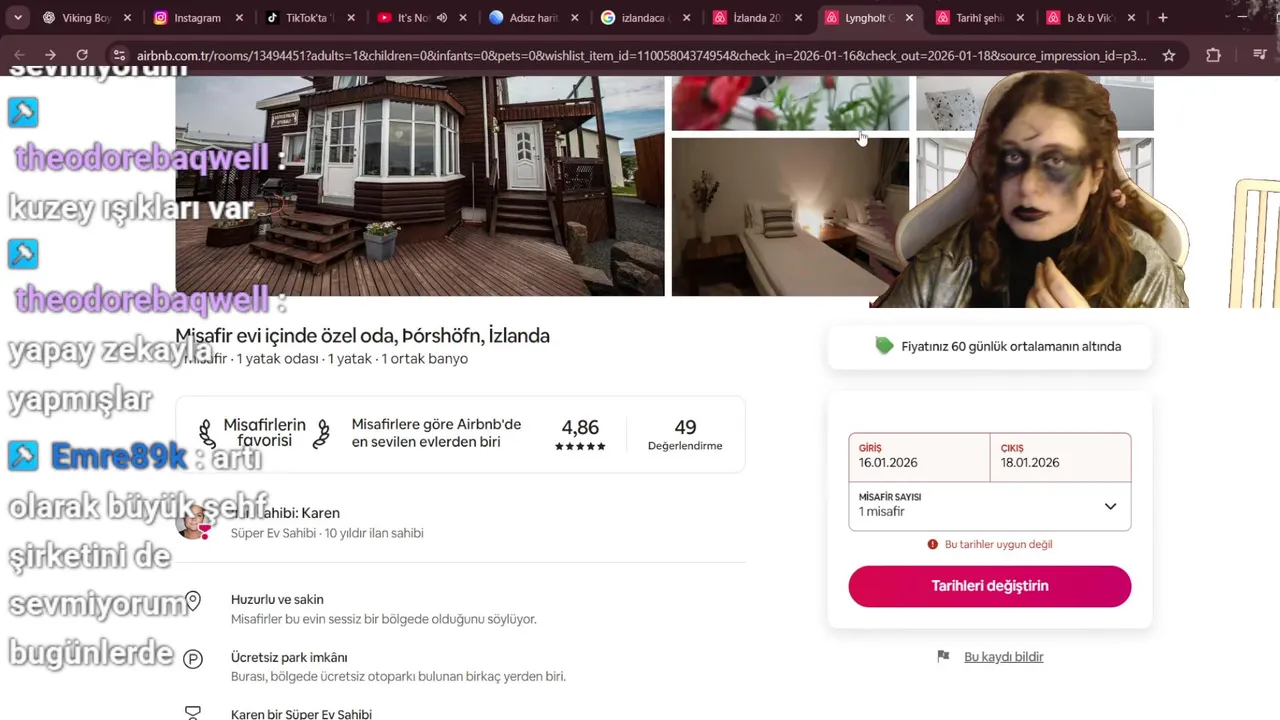1280x720 pixels.
Task: Expand the Misafir Sayısı guest dropdown
Action: tap(990, 505)
